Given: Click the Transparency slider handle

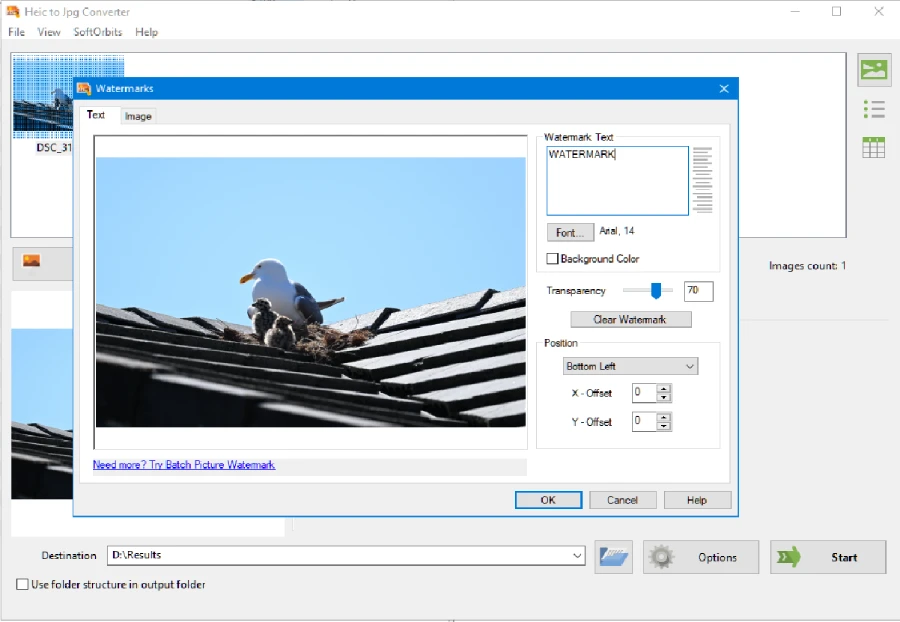Looking at the screenshot, I should [656, 291].
